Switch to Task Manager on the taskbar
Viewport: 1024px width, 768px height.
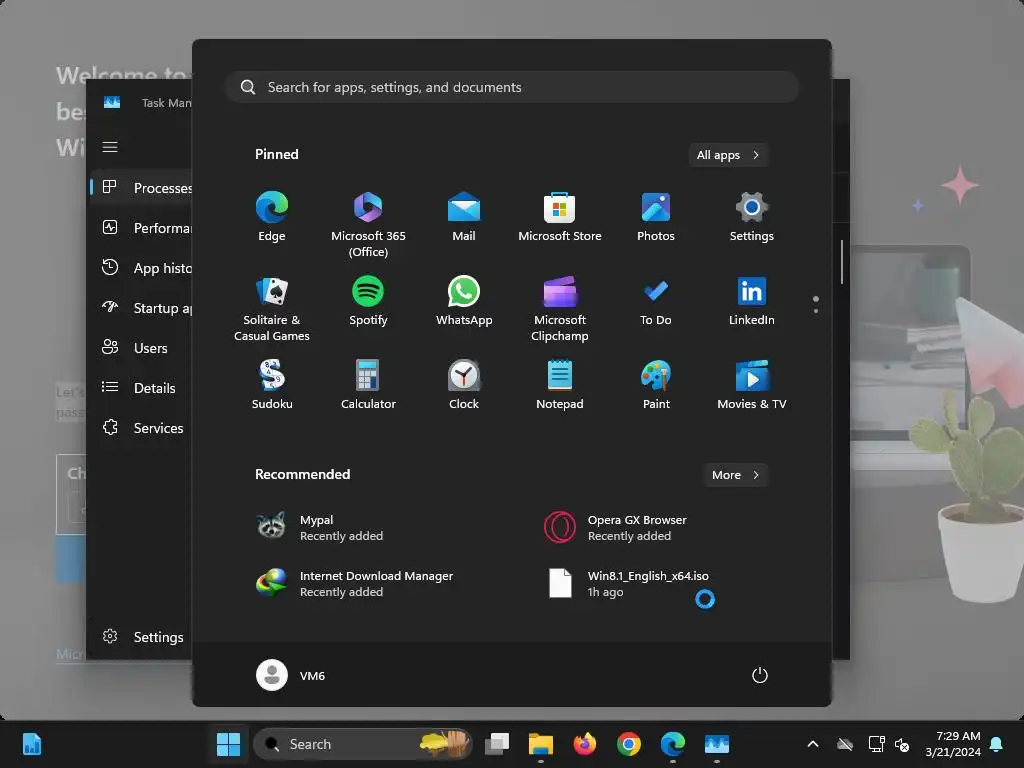[x=716, y=744]
